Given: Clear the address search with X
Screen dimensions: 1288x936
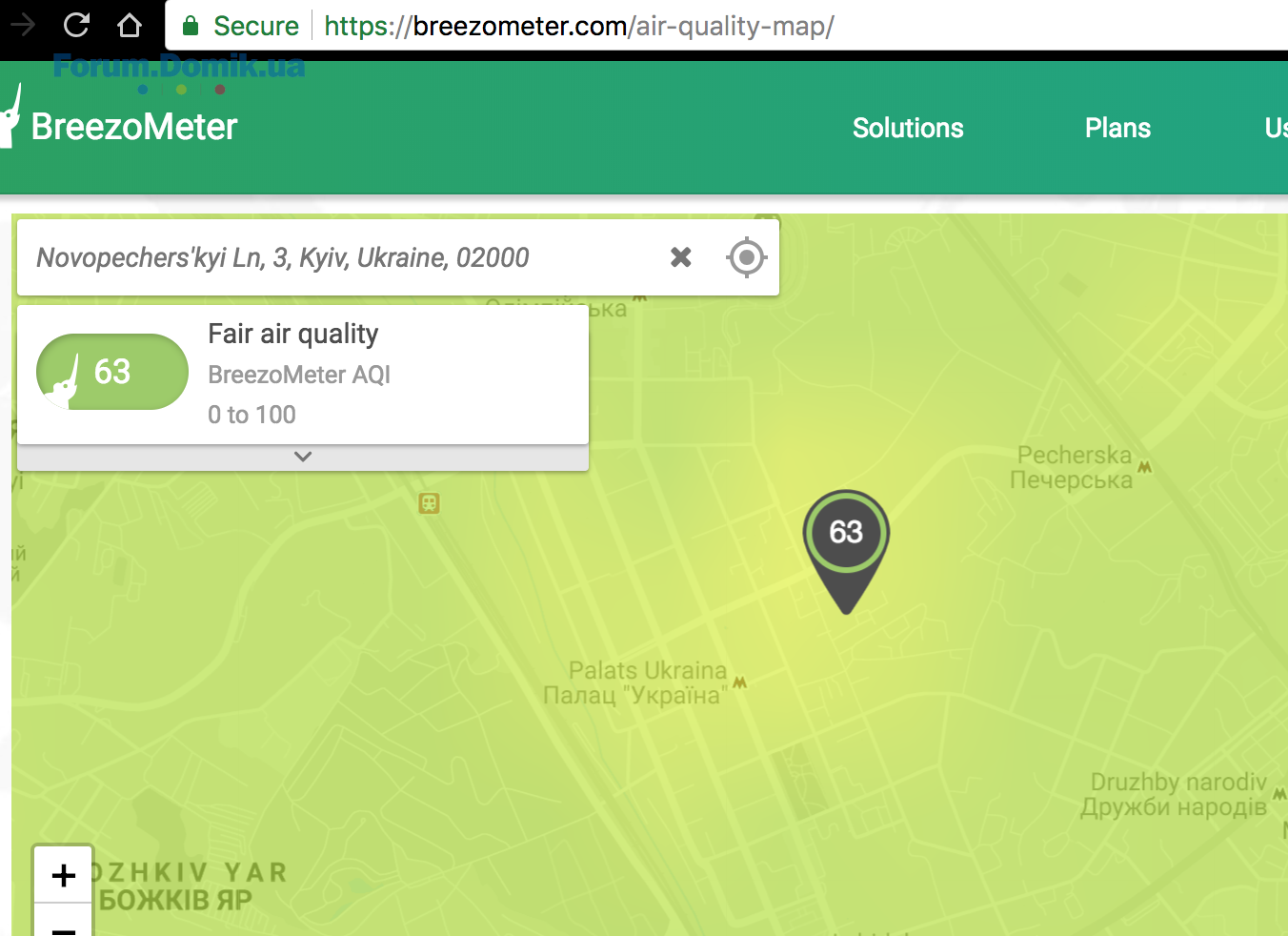Looking at the screenshot, I should click(x=680, y=256).
